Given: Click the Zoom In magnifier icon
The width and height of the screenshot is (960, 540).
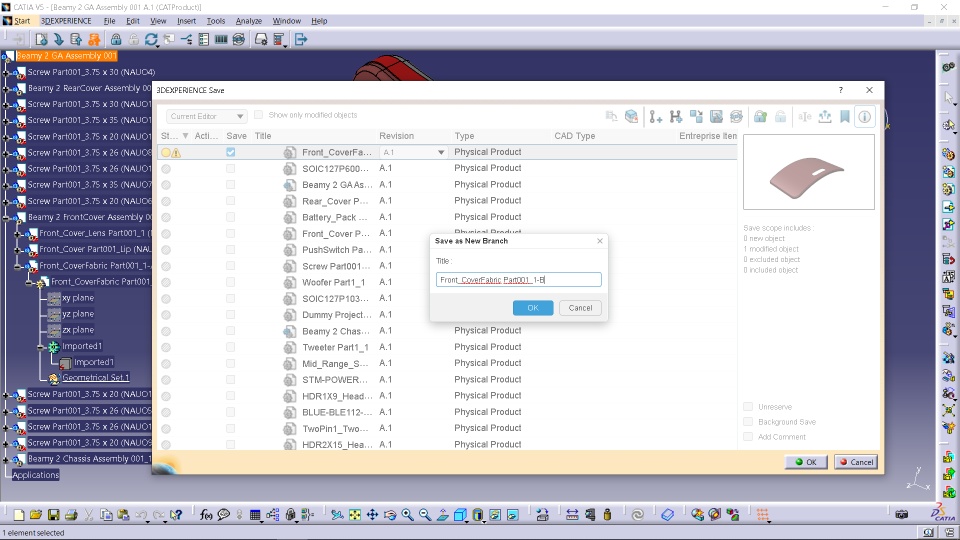Looking at the screenshot, I should tap(407, 515).
